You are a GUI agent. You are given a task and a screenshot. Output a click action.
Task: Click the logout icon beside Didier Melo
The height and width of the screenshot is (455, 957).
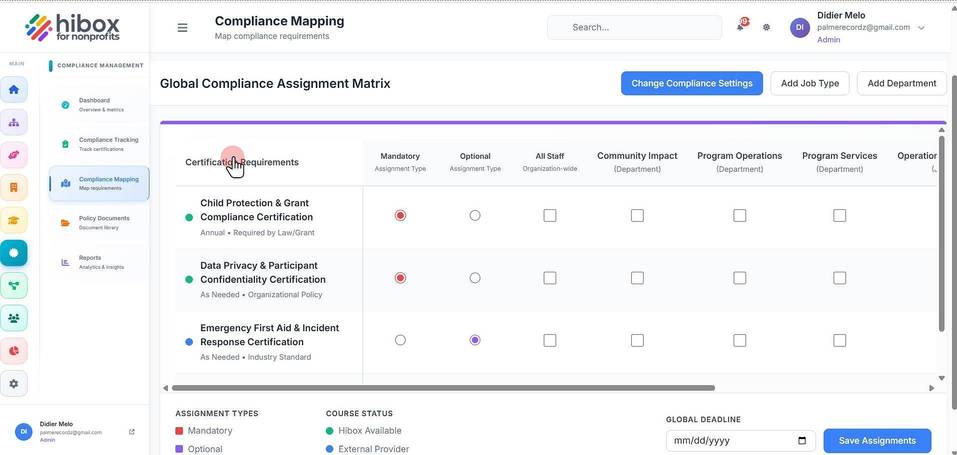[x=132, y=432]
